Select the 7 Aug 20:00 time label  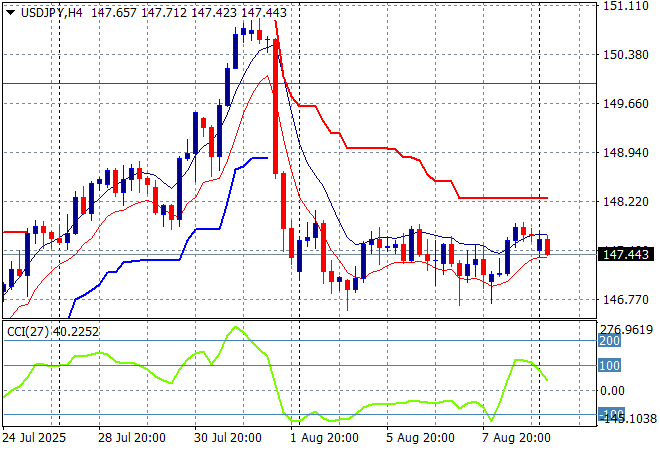516,438
